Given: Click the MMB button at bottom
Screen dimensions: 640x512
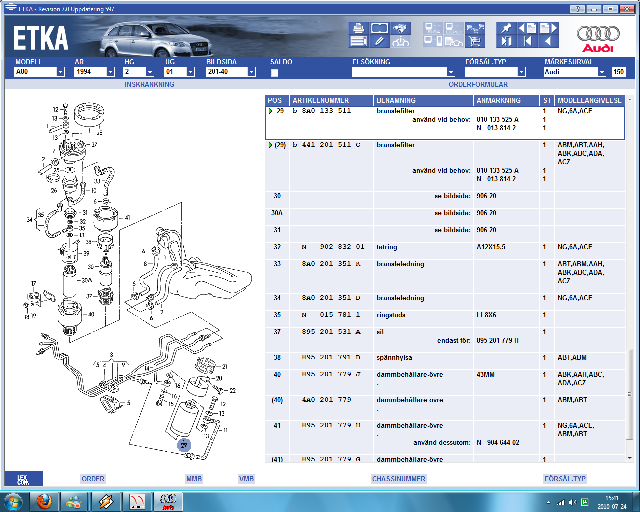Looking at the screenshot, I should (x=194, y=479).
